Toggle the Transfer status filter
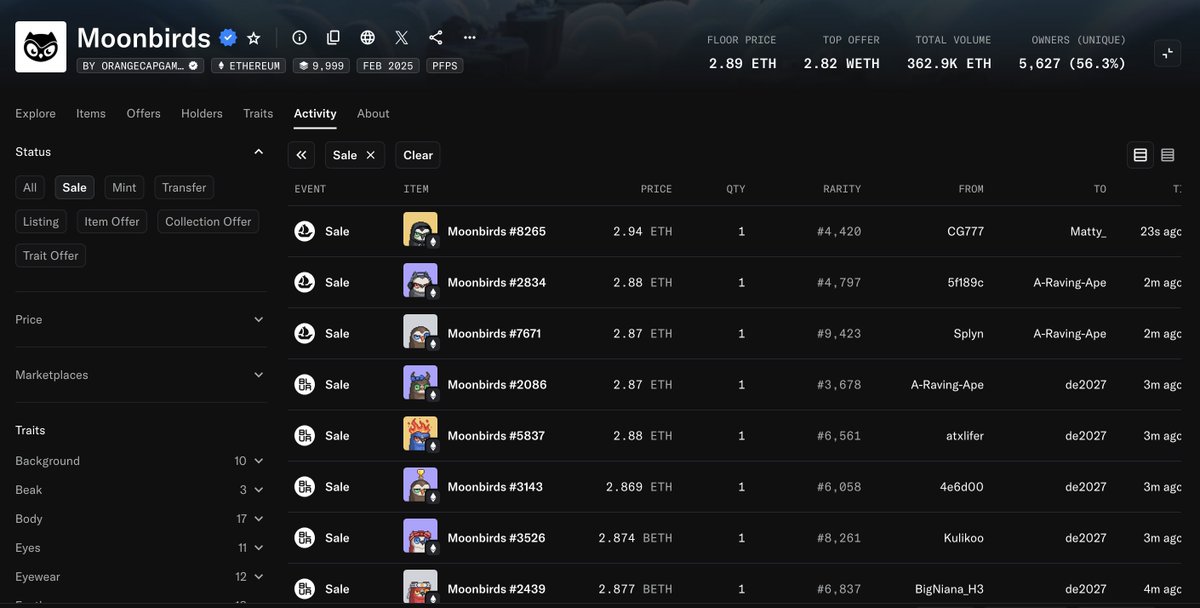Image resolution: width=1200 pixels, height=608 pixels. pyautogui.click(x=184, y=187)
